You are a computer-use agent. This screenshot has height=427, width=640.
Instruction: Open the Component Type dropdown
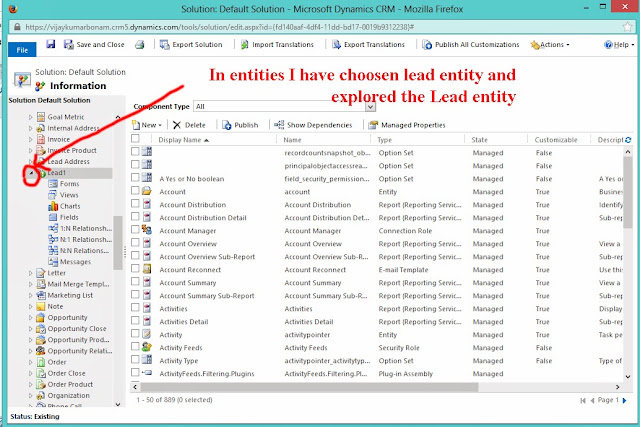tap(370, 106)
